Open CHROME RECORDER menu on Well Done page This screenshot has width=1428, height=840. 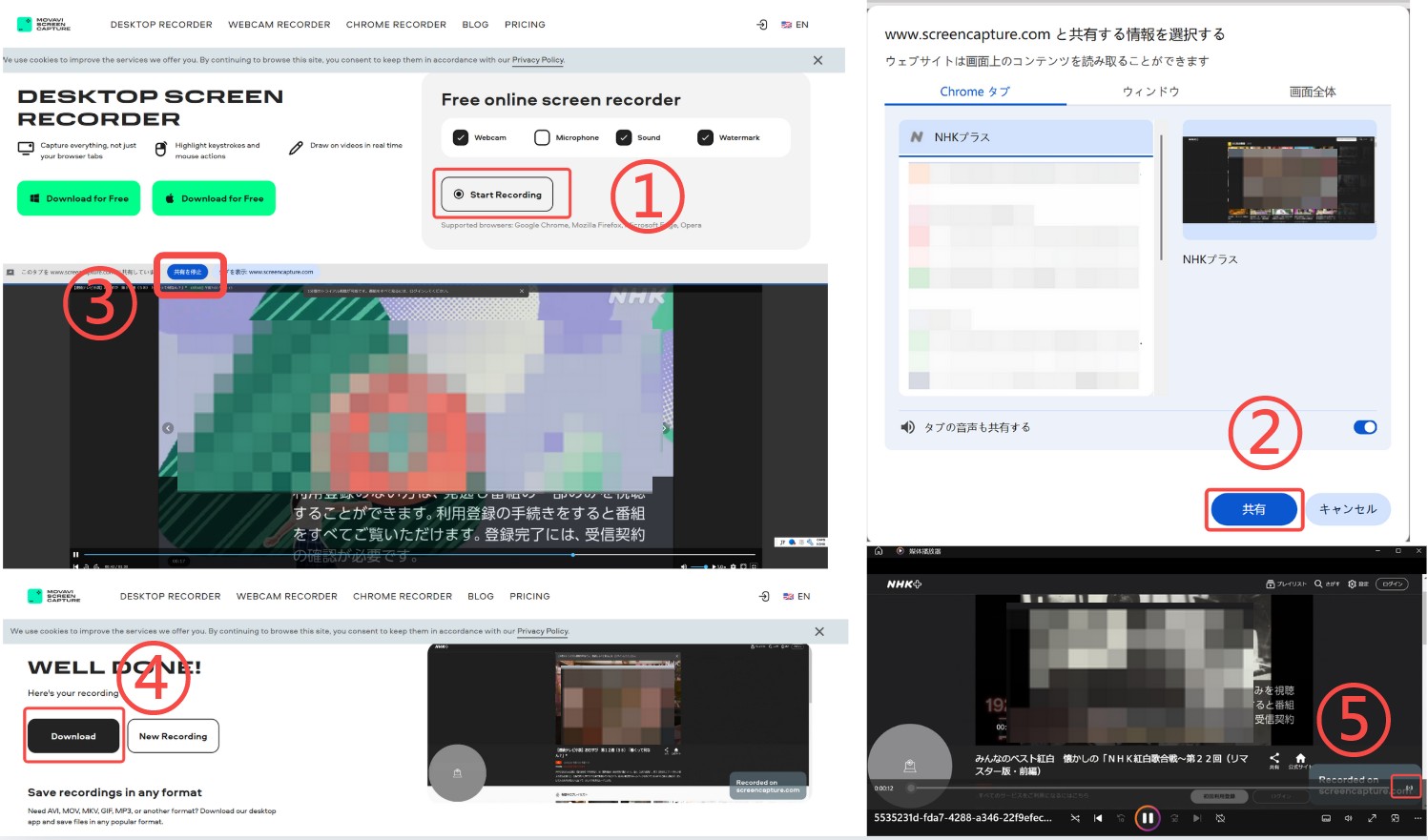403,596
